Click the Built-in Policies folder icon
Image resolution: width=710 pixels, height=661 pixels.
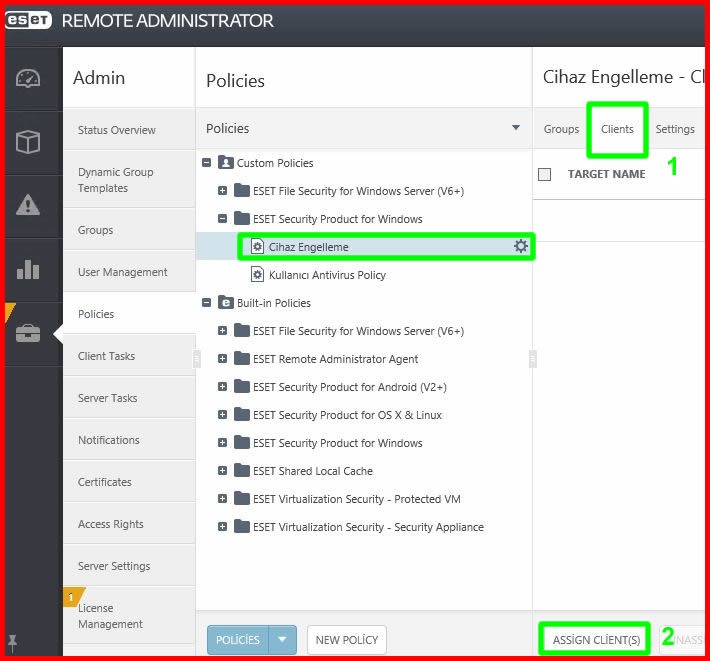coord(225,302)
